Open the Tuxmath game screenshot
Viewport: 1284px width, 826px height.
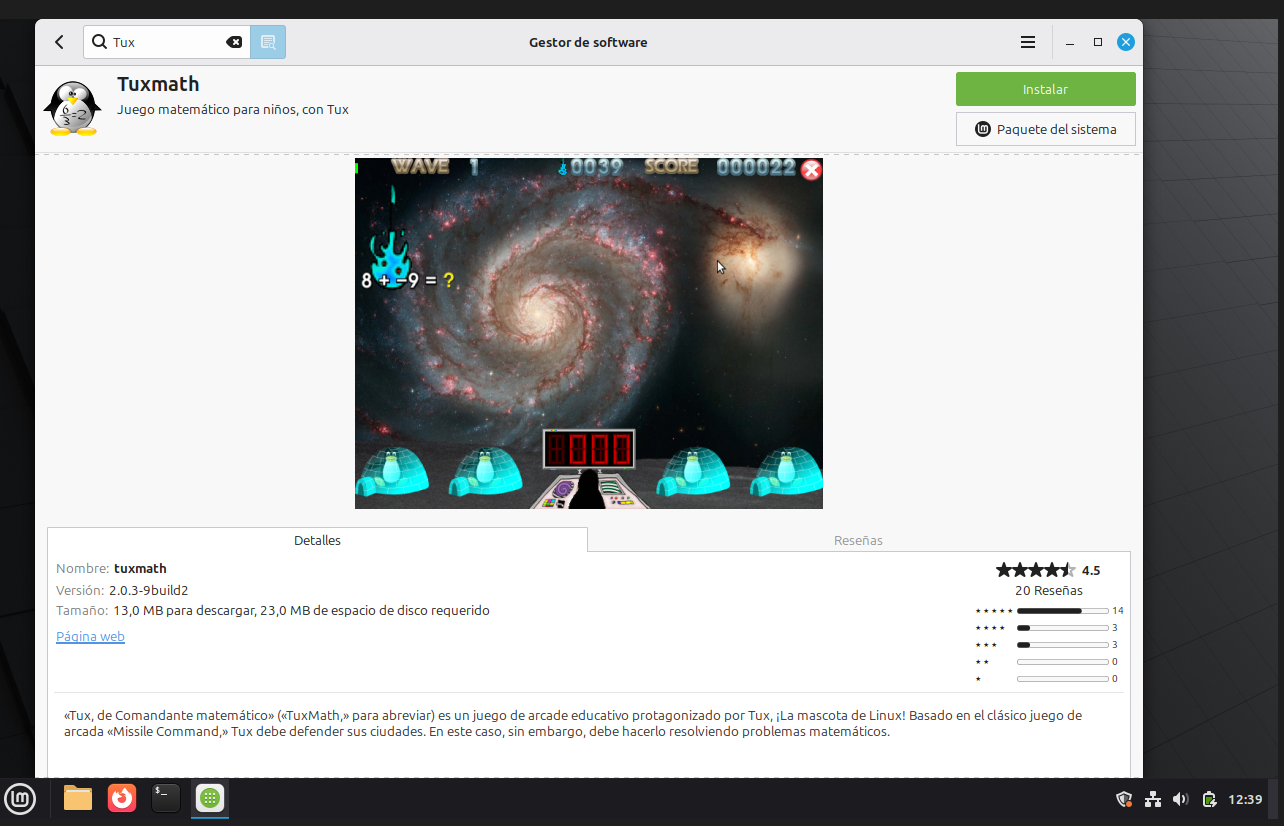click(589, 333)
